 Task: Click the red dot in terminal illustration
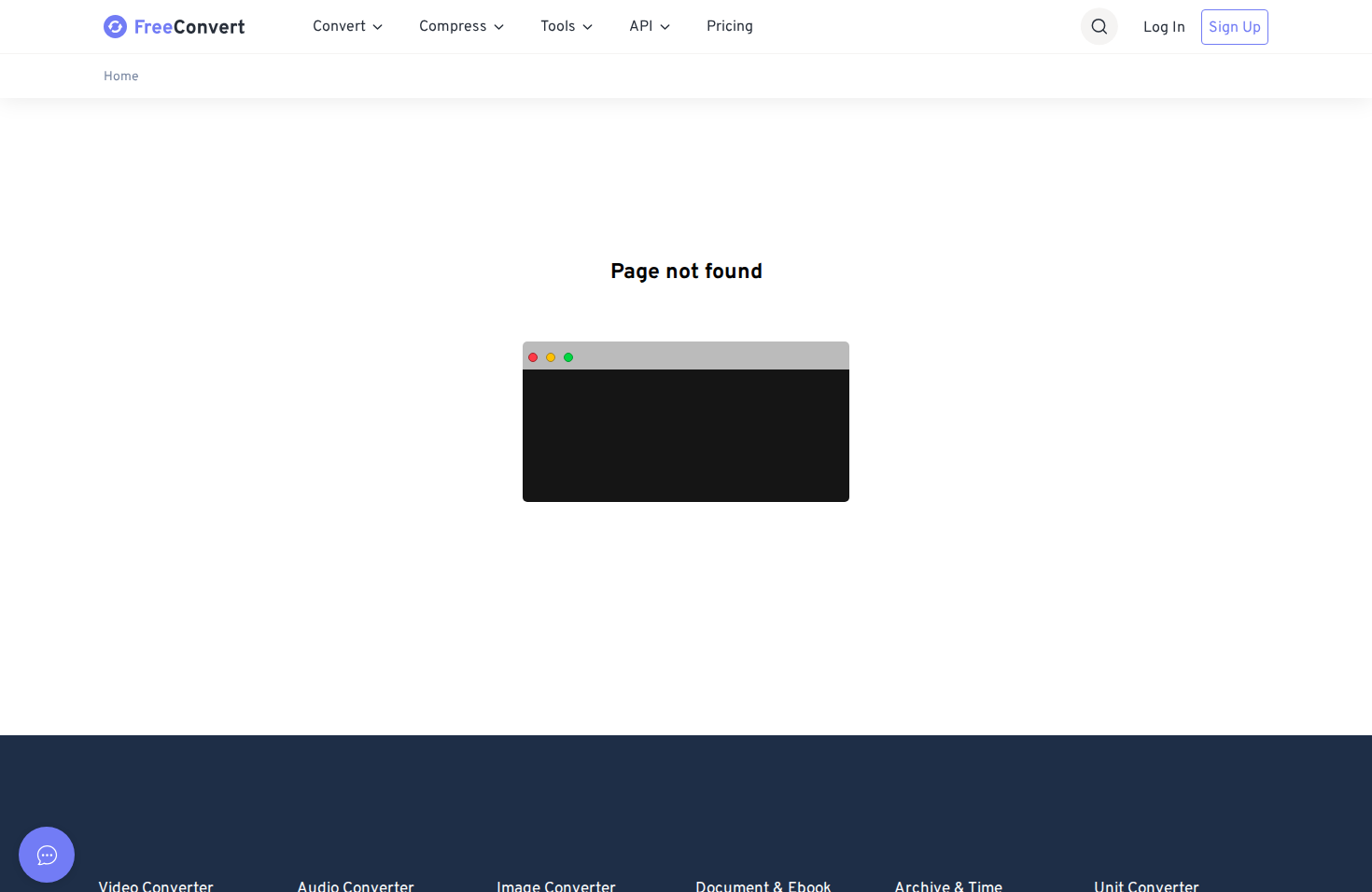click(x=533, y=357)
